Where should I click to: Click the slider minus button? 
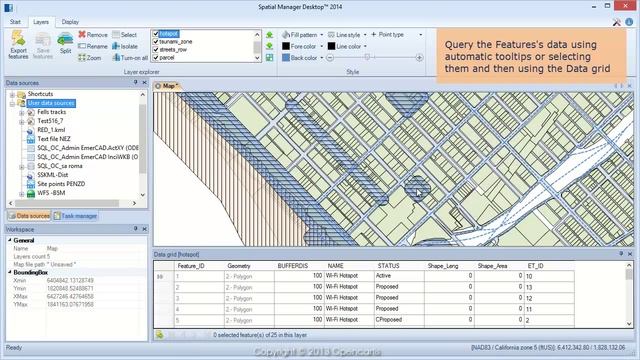click(330, 58)
